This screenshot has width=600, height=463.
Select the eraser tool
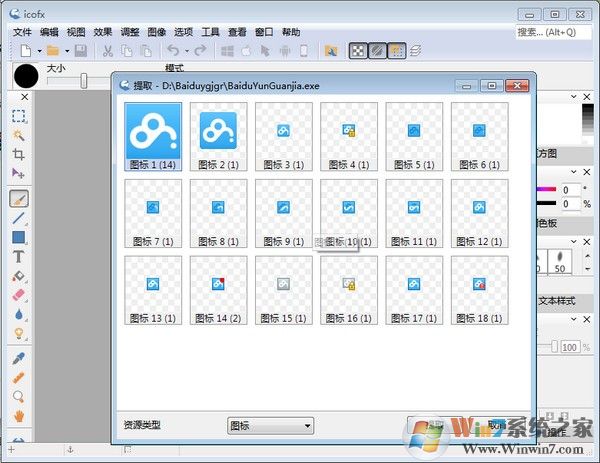(x=18, y=295)
